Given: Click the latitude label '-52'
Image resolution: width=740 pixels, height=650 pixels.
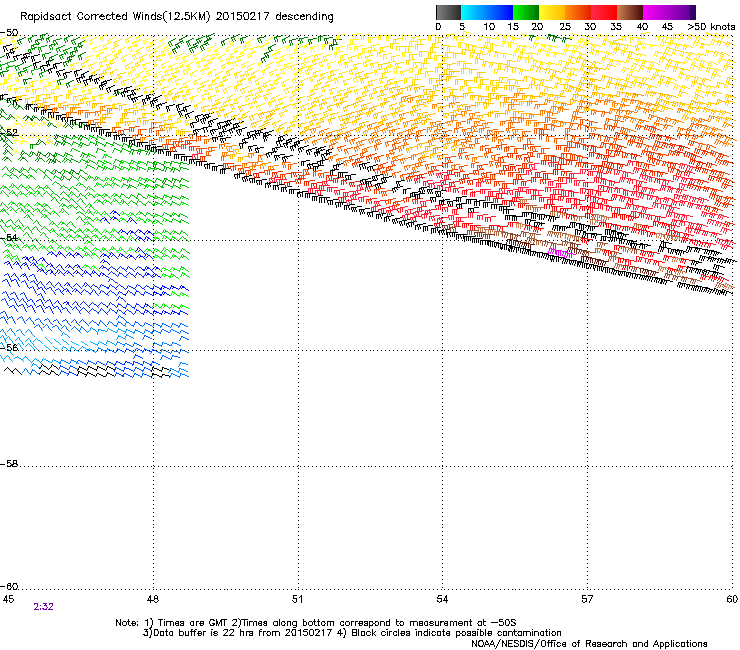Looking at the screenshot, I should 9,133.
